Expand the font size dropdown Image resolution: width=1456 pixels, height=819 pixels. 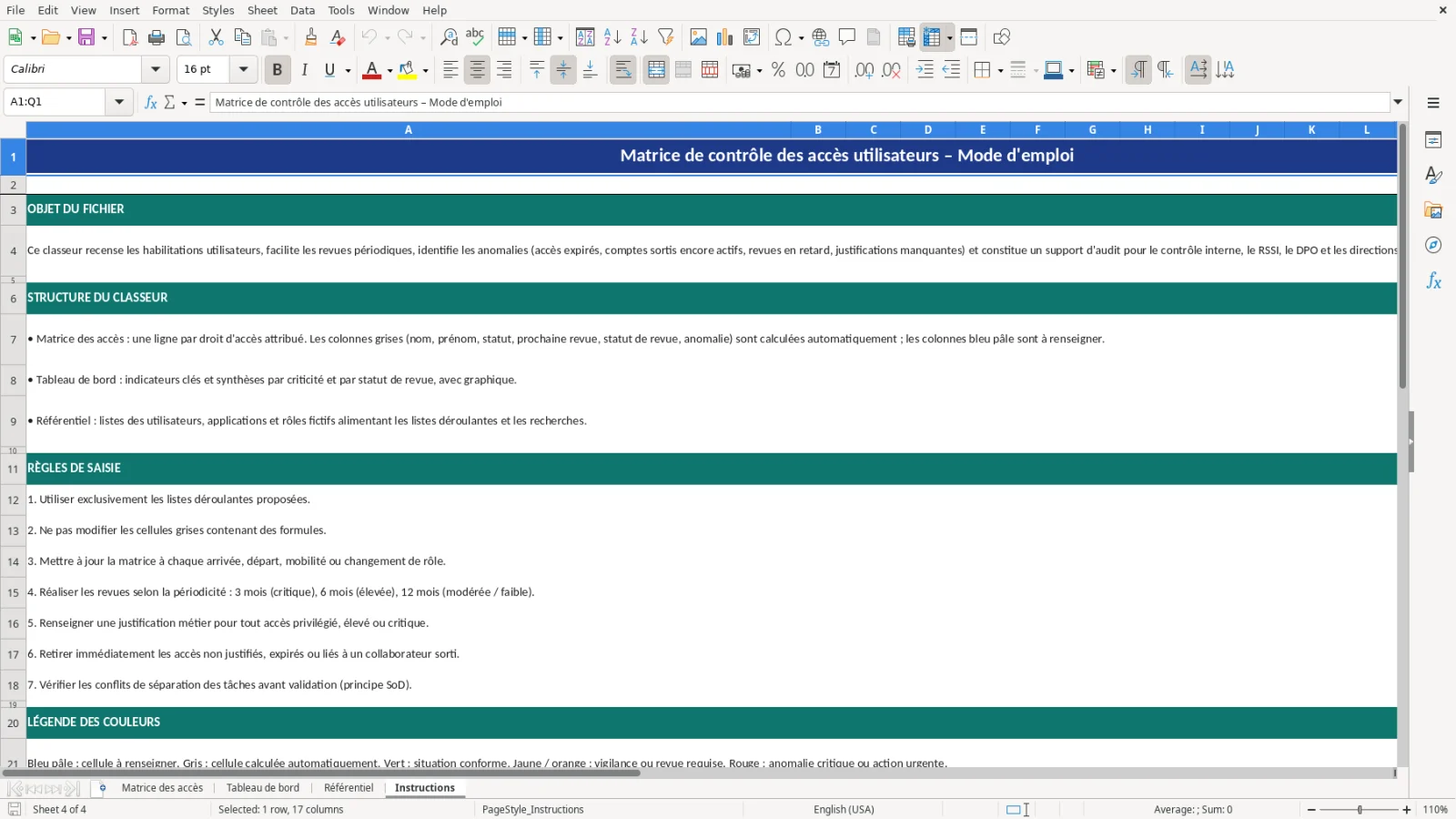(243, 69)
